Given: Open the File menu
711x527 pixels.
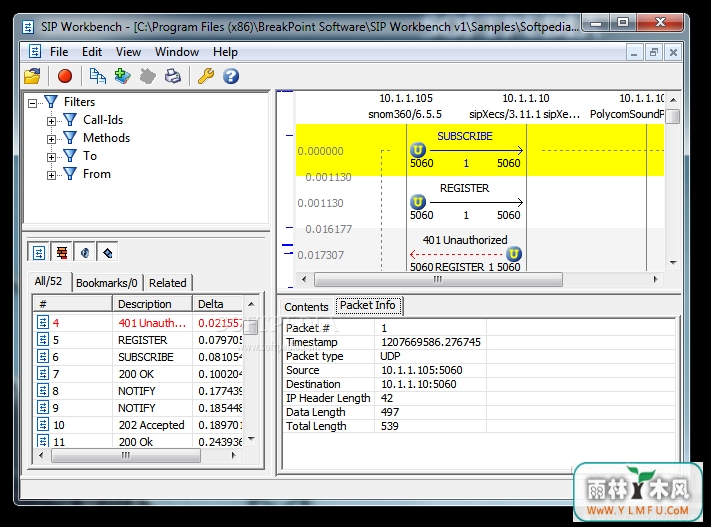Looking at the screenshot, I should [59, 52].
